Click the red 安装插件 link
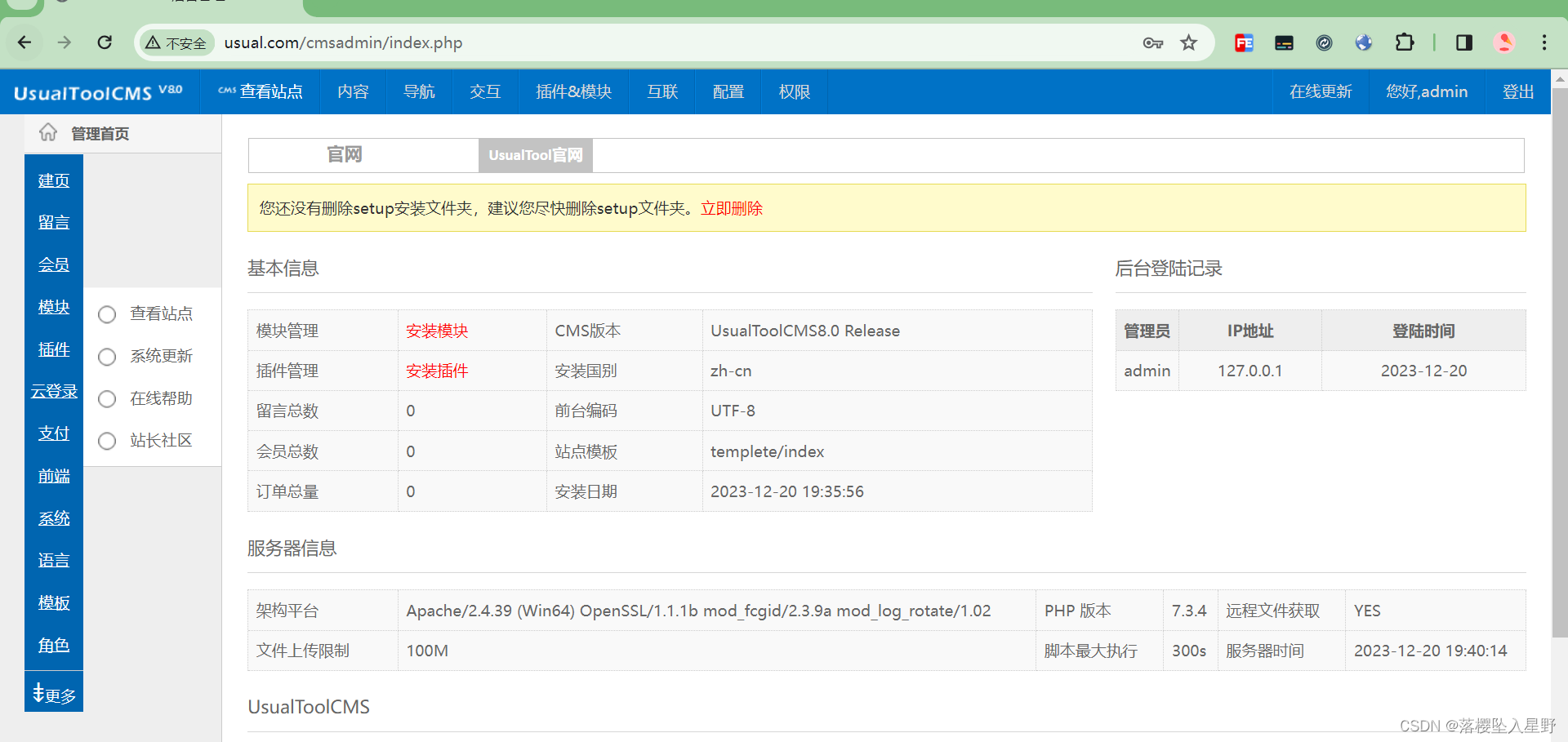The image size is (1568, 742). 437,371
